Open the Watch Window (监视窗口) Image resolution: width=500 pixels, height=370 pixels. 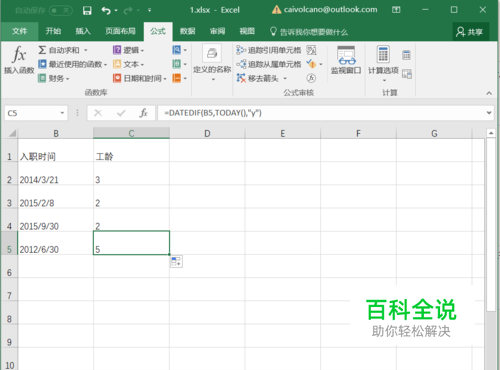click(346, 60)
